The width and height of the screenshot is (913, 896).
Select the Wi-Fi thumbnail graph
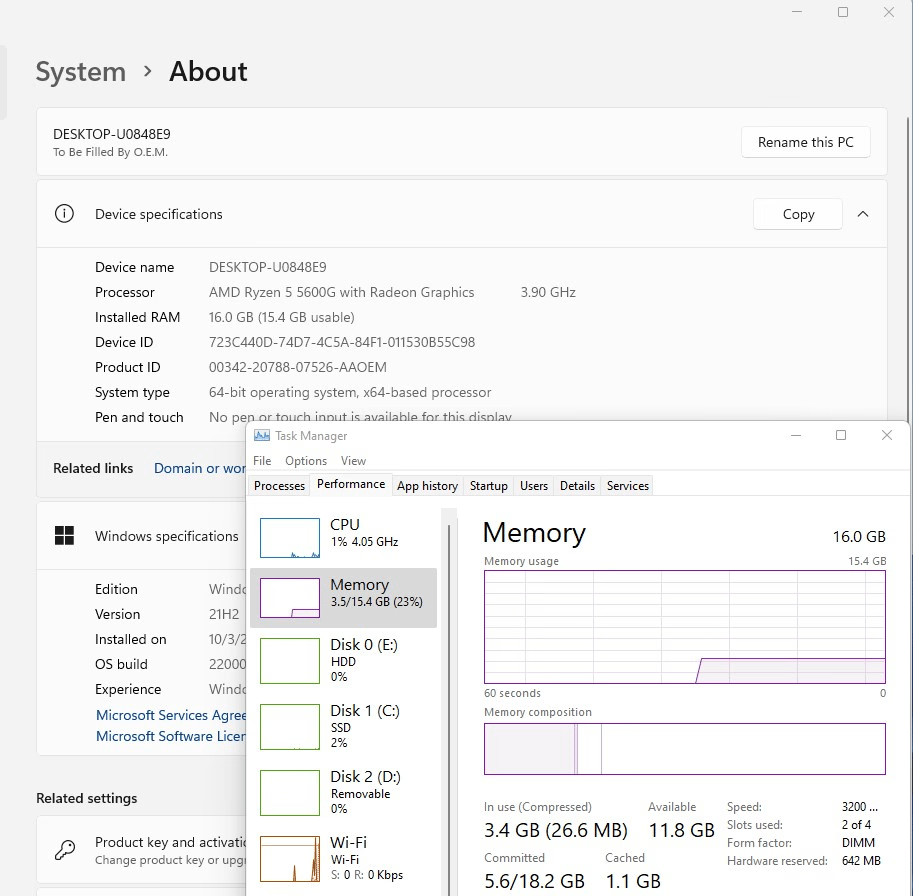[289, 859]
